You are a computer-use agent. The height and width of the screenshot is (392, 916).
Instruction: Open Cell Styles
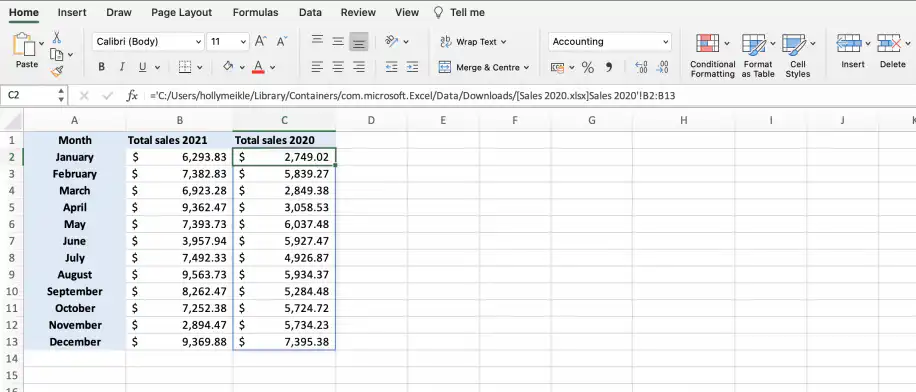pos(797,56)
